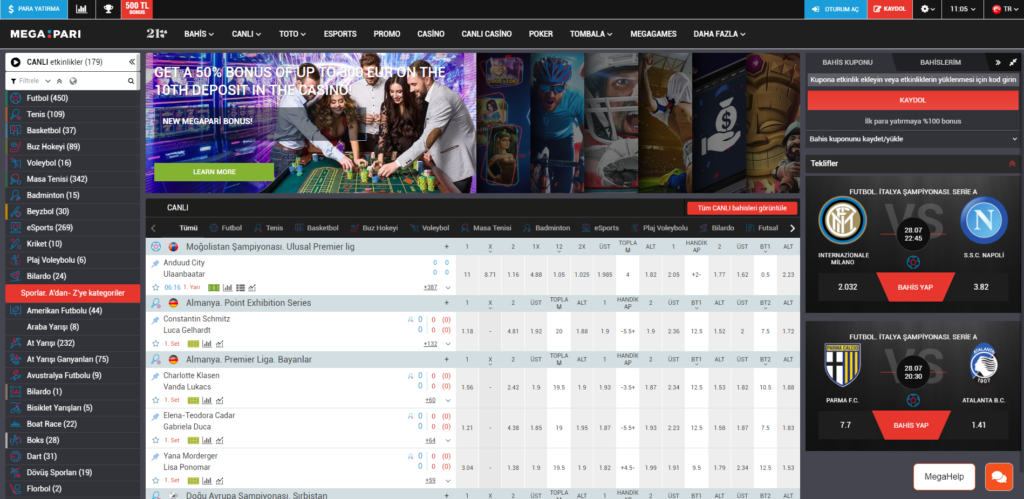This screenshot has width=1024, height=499.
Task: Open Dart (31) in sidebar
Action: click(72, 457)
